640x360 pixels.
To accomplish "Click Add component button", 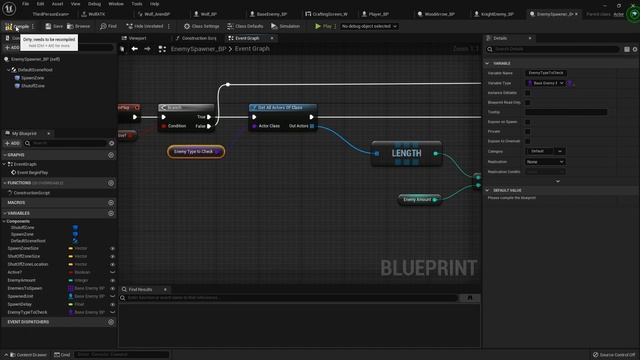I will pos(12,48).
